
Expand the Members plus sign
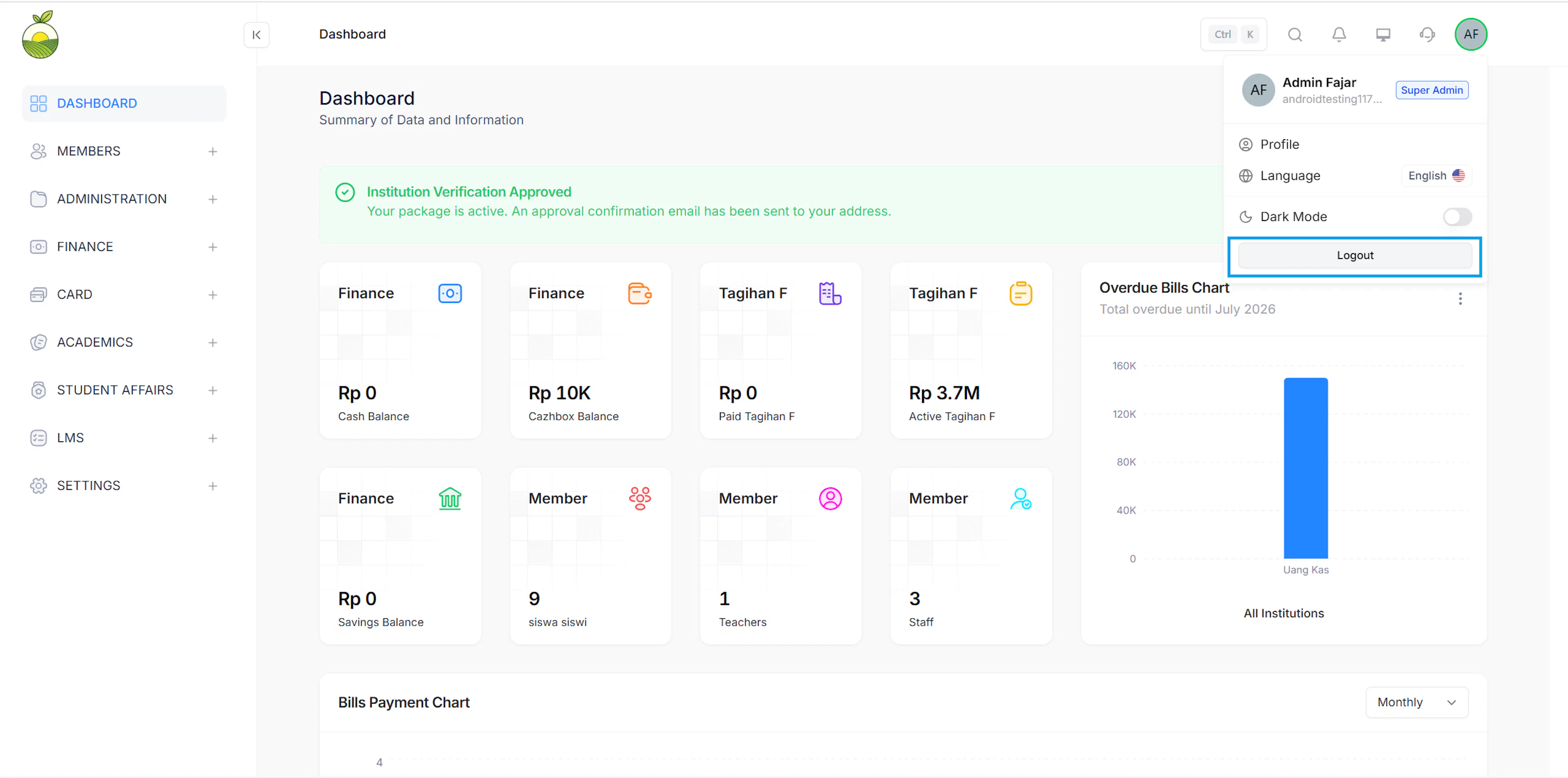tap(212, 151)
